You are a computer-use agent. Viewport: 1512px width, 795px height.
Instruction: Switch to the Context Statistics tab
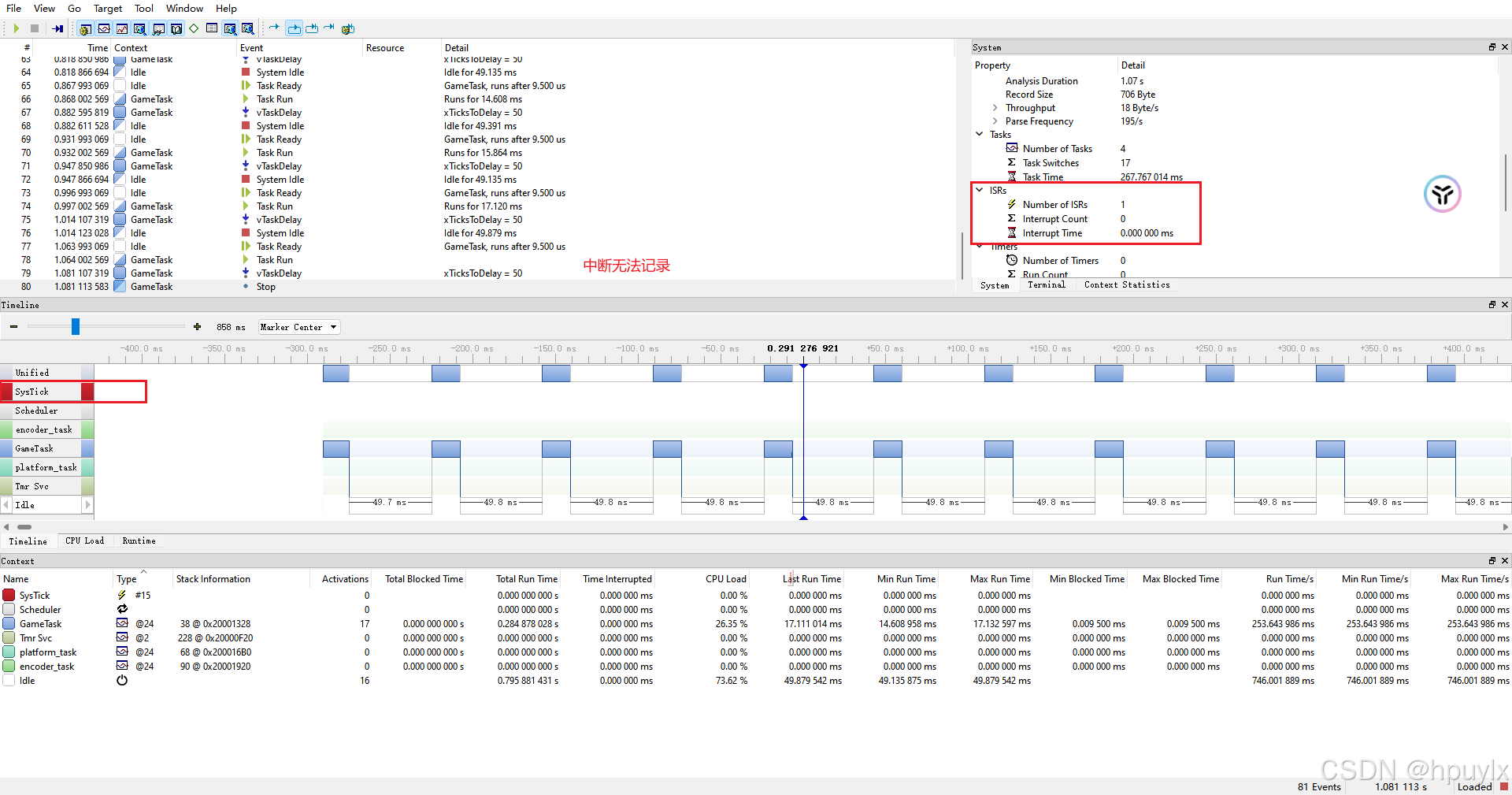1126,285
